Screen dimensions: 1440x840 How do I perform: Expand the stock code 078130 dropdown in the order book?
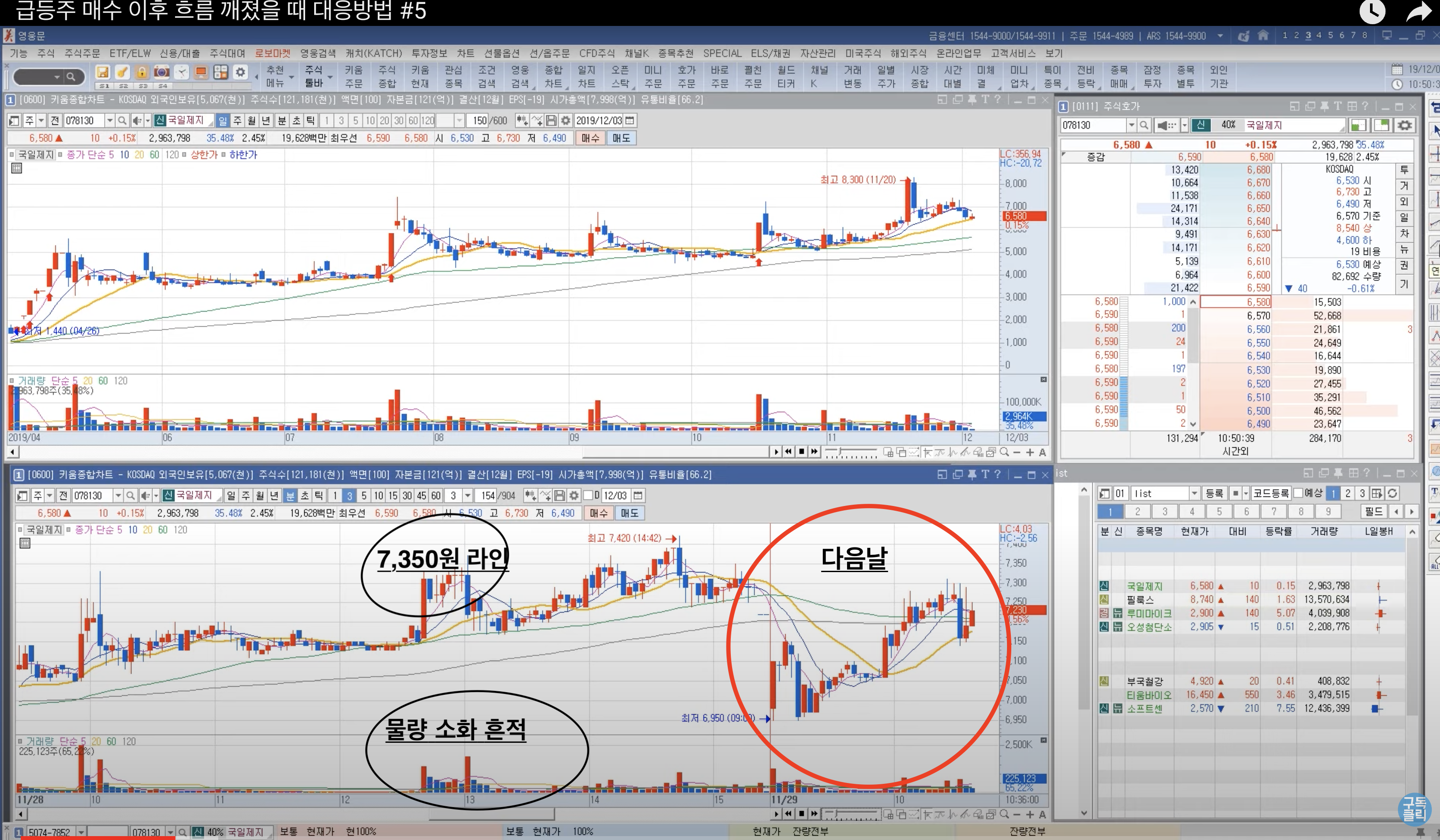tap(1131, 125)
